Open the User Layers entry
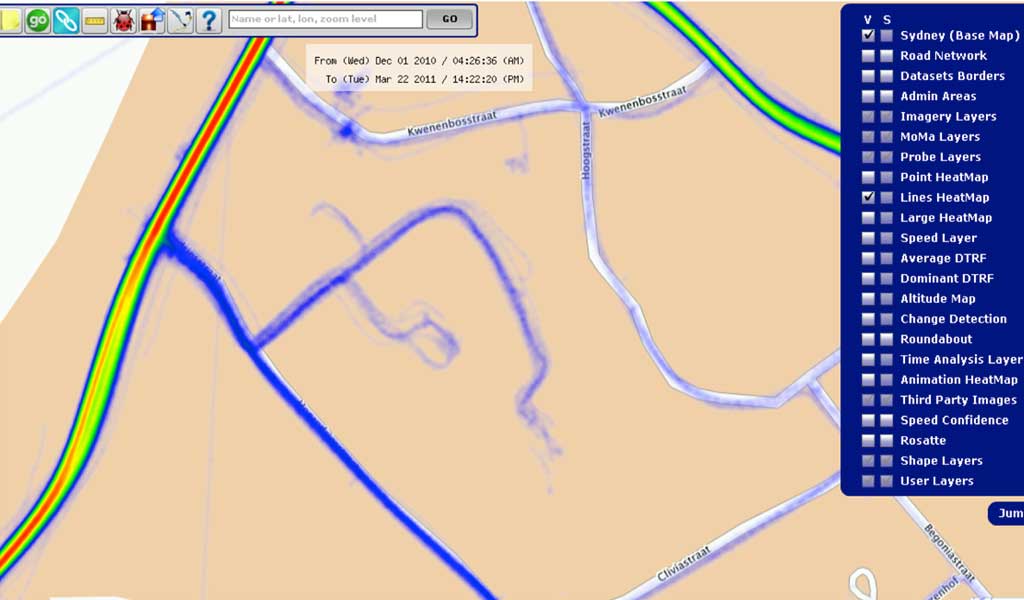1024x600 pixels. point(936,481)
